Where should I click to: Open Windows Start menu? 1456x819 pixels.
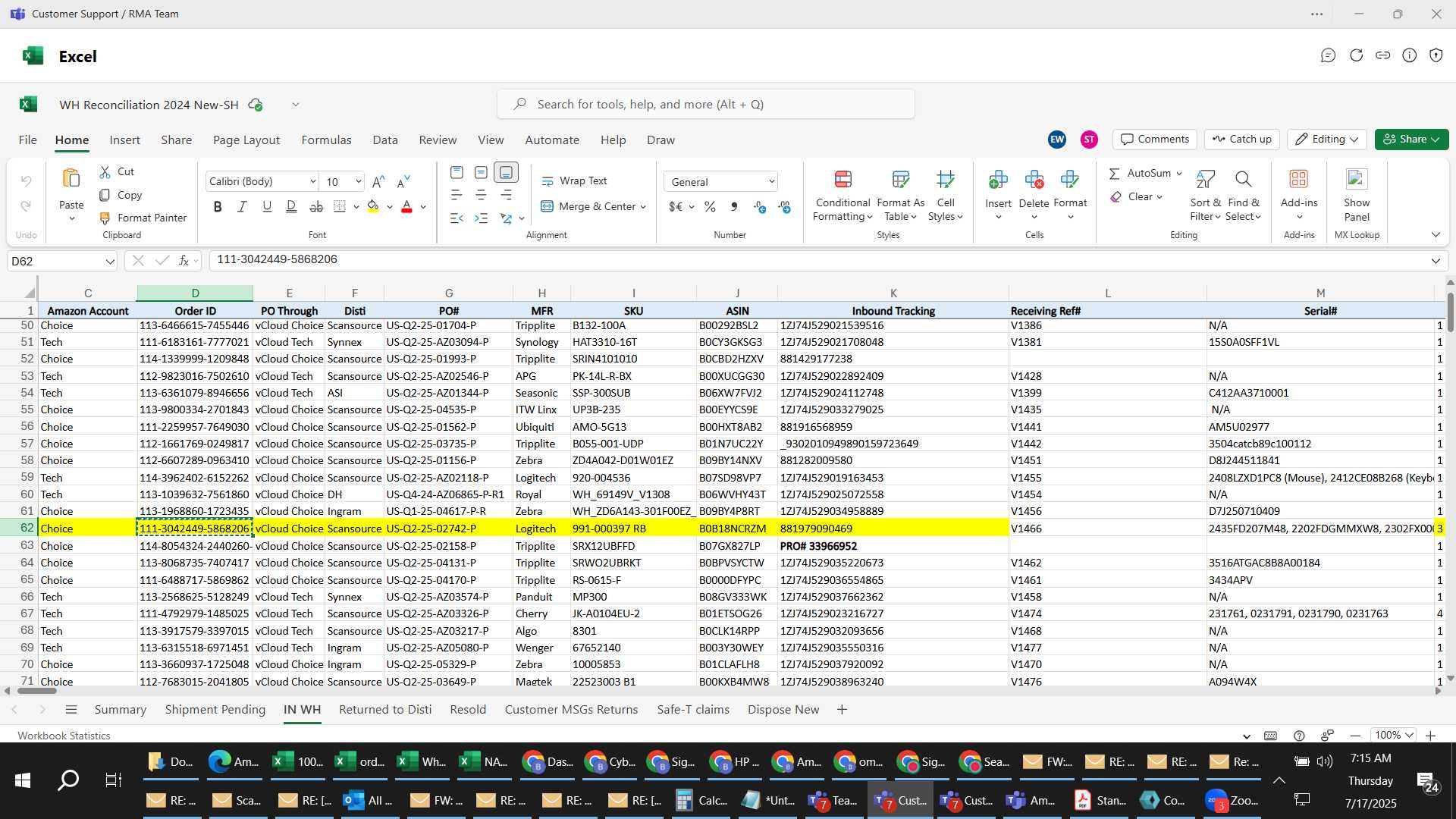[x=23, y=780]
